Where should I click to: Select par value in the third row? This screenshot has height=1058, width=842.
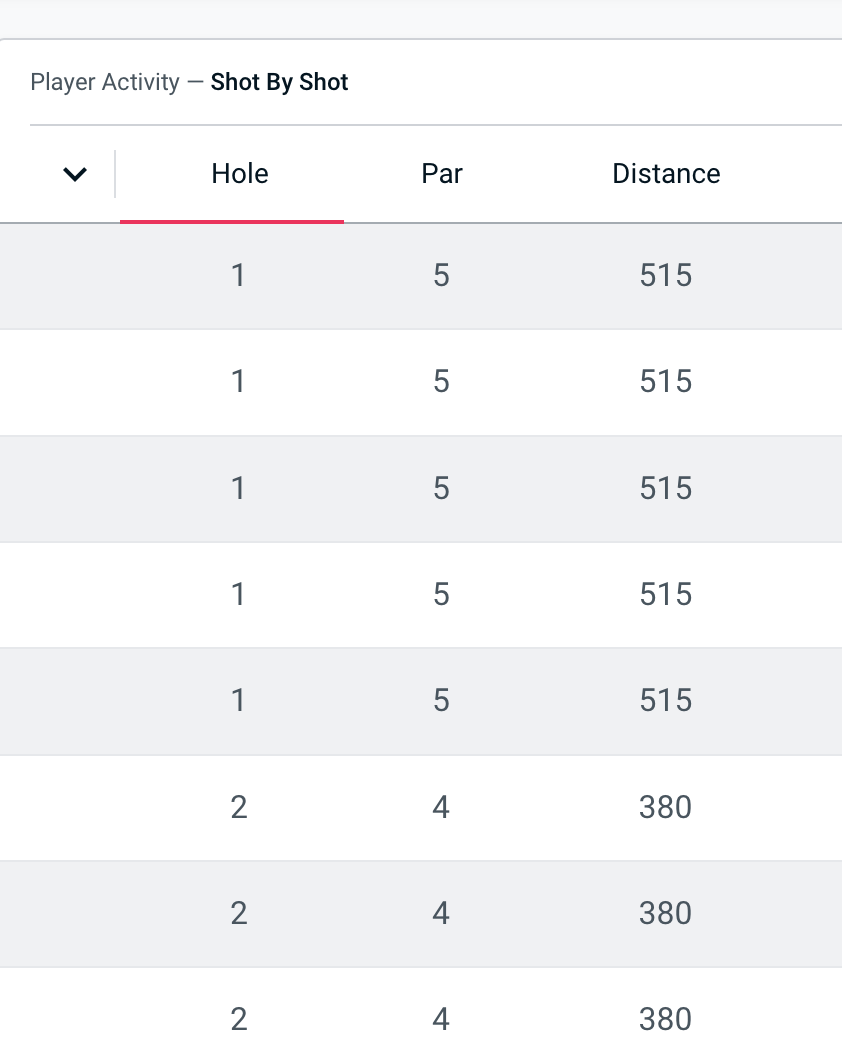tap(441, 489)
